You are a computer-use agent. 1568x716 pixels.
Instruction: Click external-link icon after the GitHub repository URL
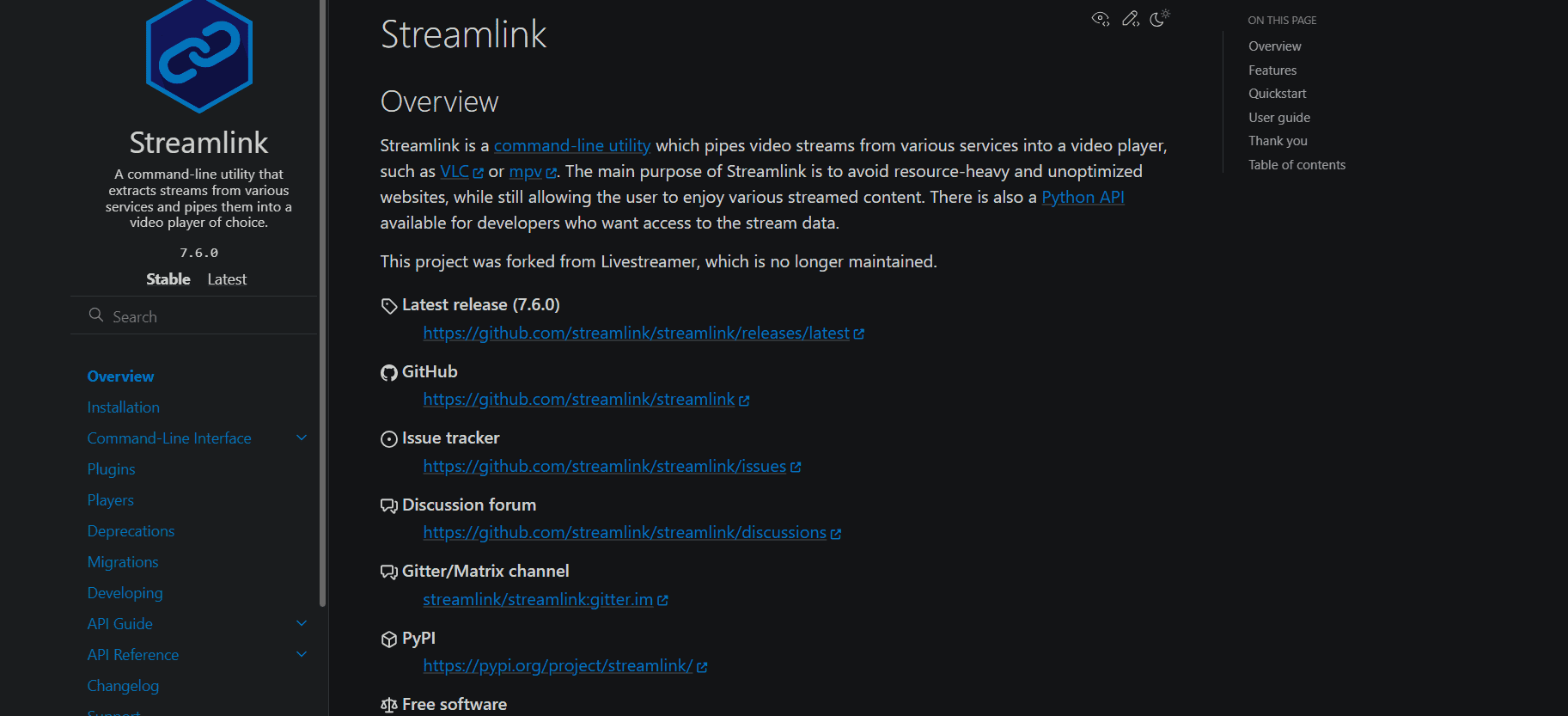tap(744, 401)
